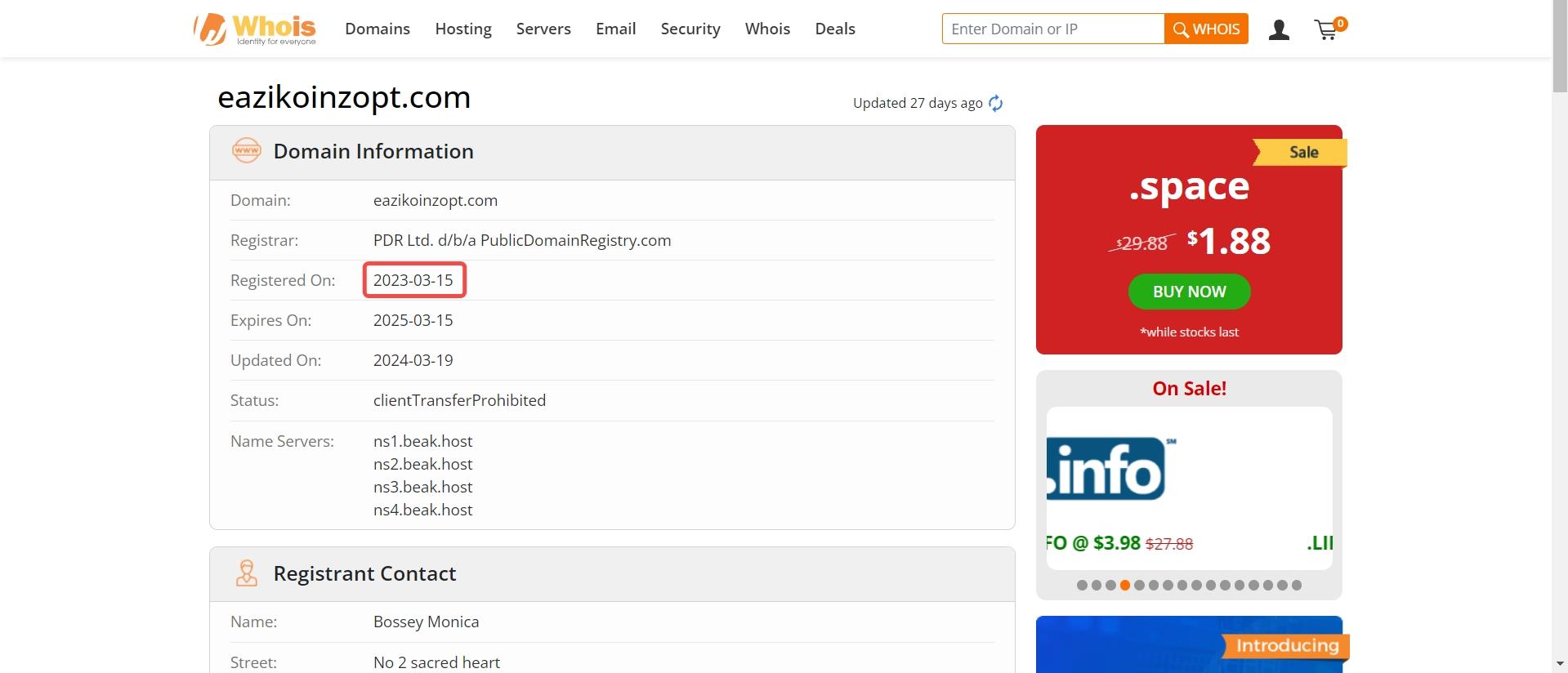Image resolution: width=1568 pixels, height=673 pixels.
Task: Click the Registered On: label
Action: (x=283, y=280)
